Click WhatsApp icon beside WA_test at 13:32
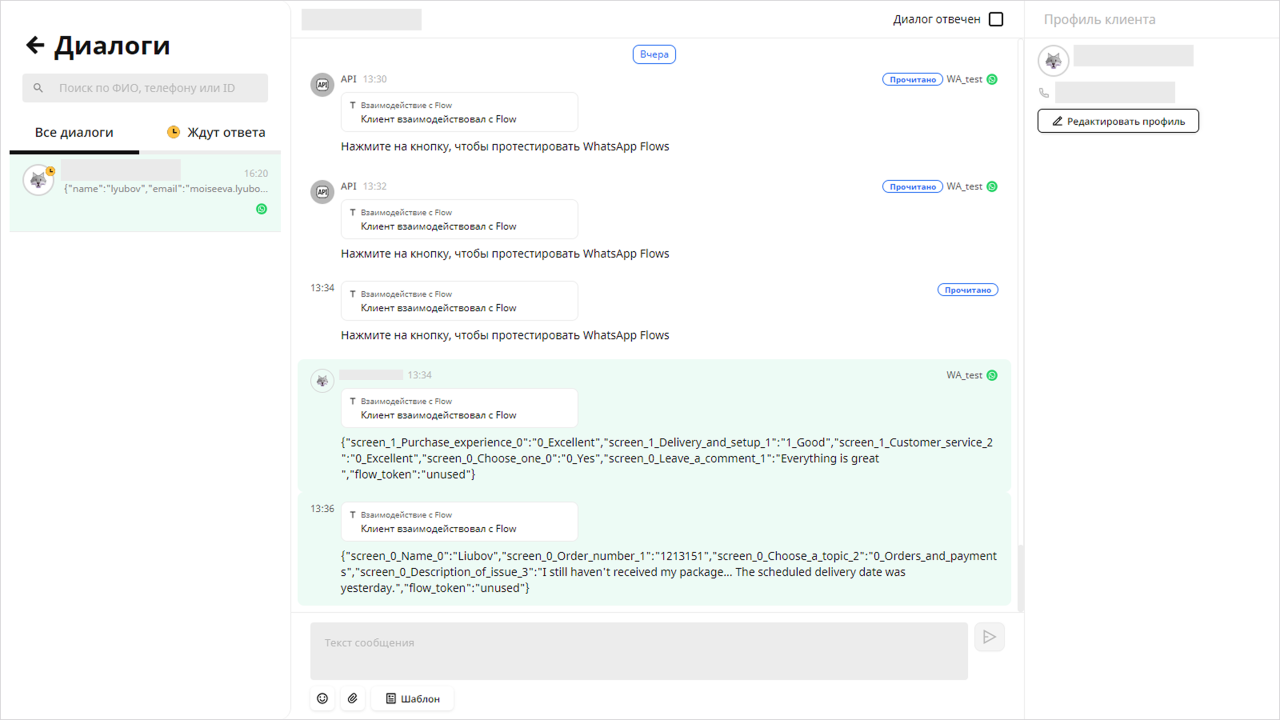This screenshot has width=1280, height=720. (x=992, y=186)
